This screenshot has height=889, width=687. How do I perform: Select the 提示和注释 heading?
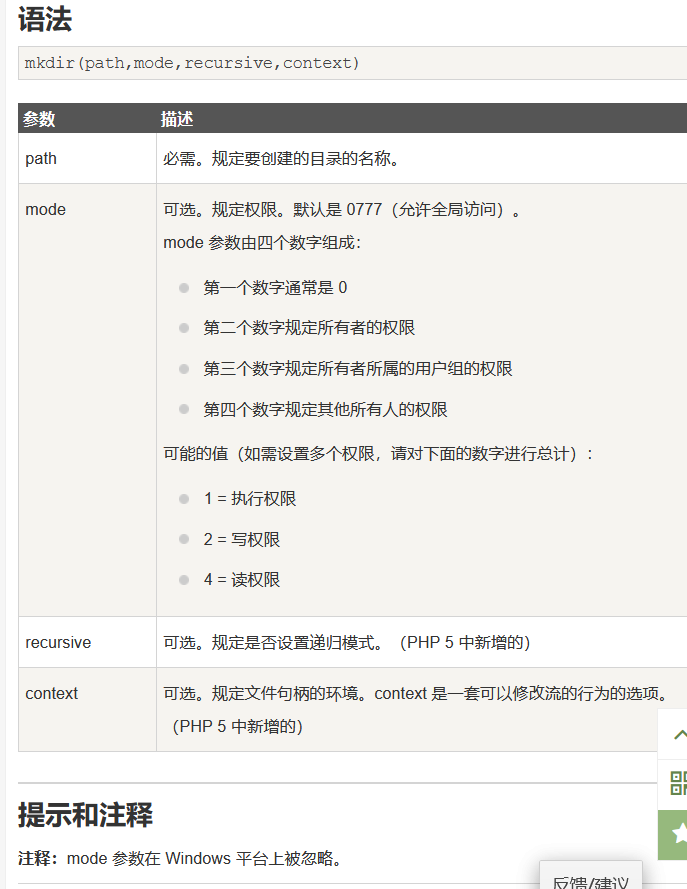[x=86, y=815]
